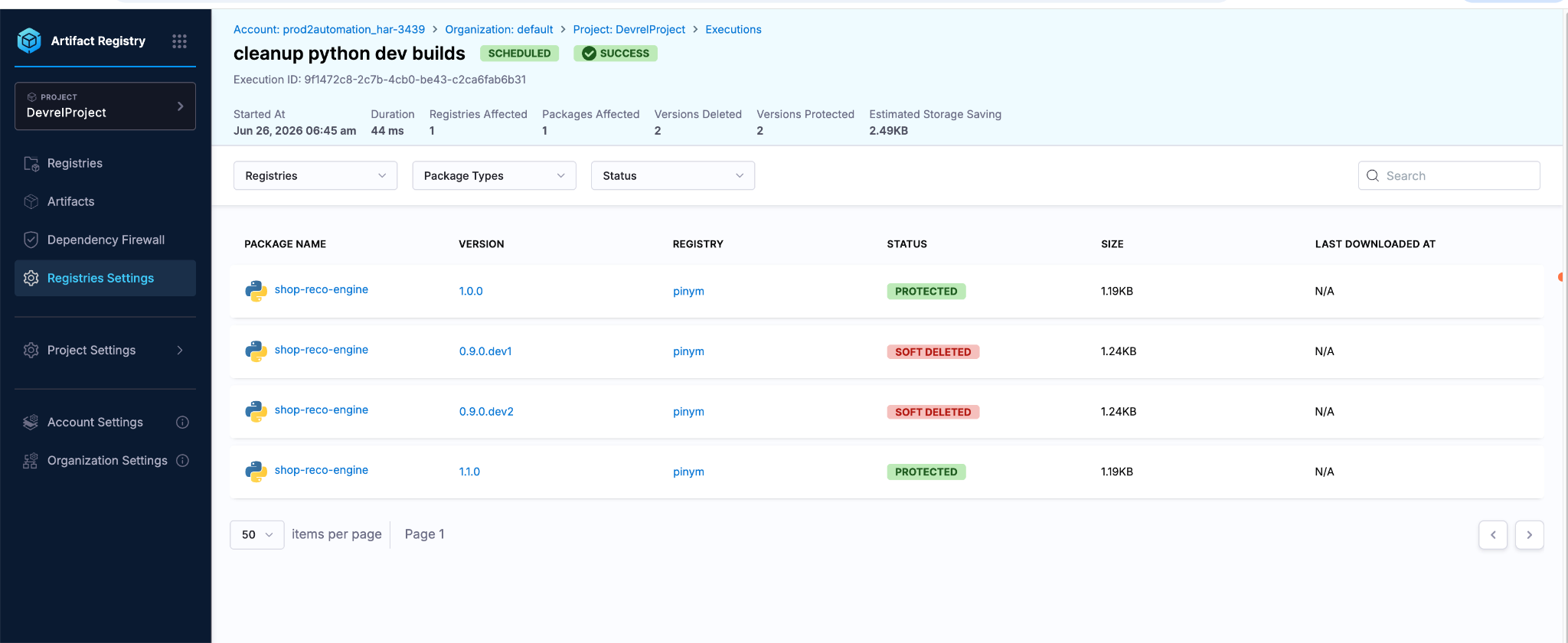Go to previous page arrow
This screenshot has height=643, width=1568.
[1493, 535]
